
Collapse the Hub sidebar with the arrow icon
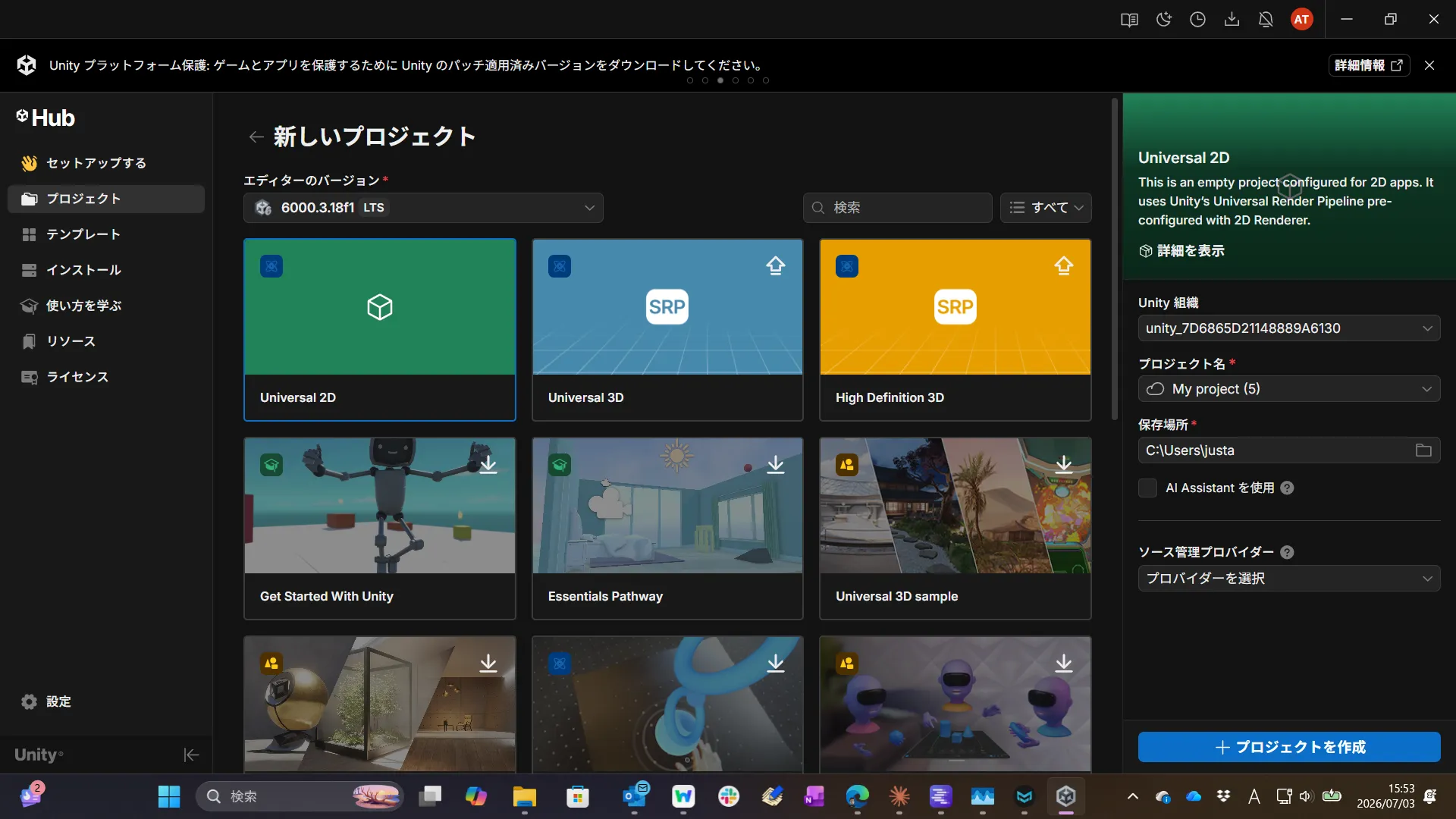pos(191,755)
